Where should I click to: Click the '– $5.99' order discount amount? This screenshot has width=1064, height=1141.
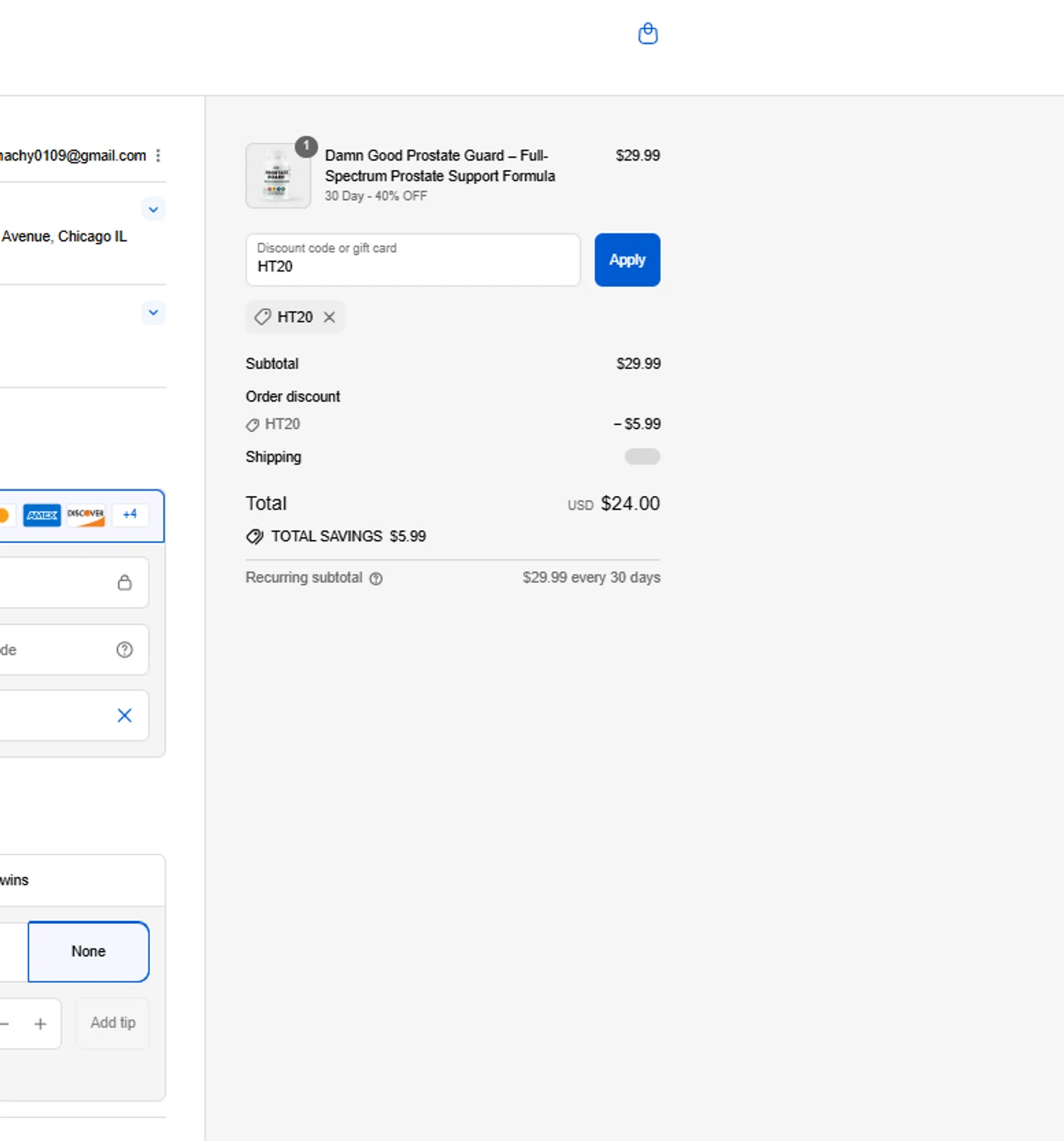(x=637, y=424)
